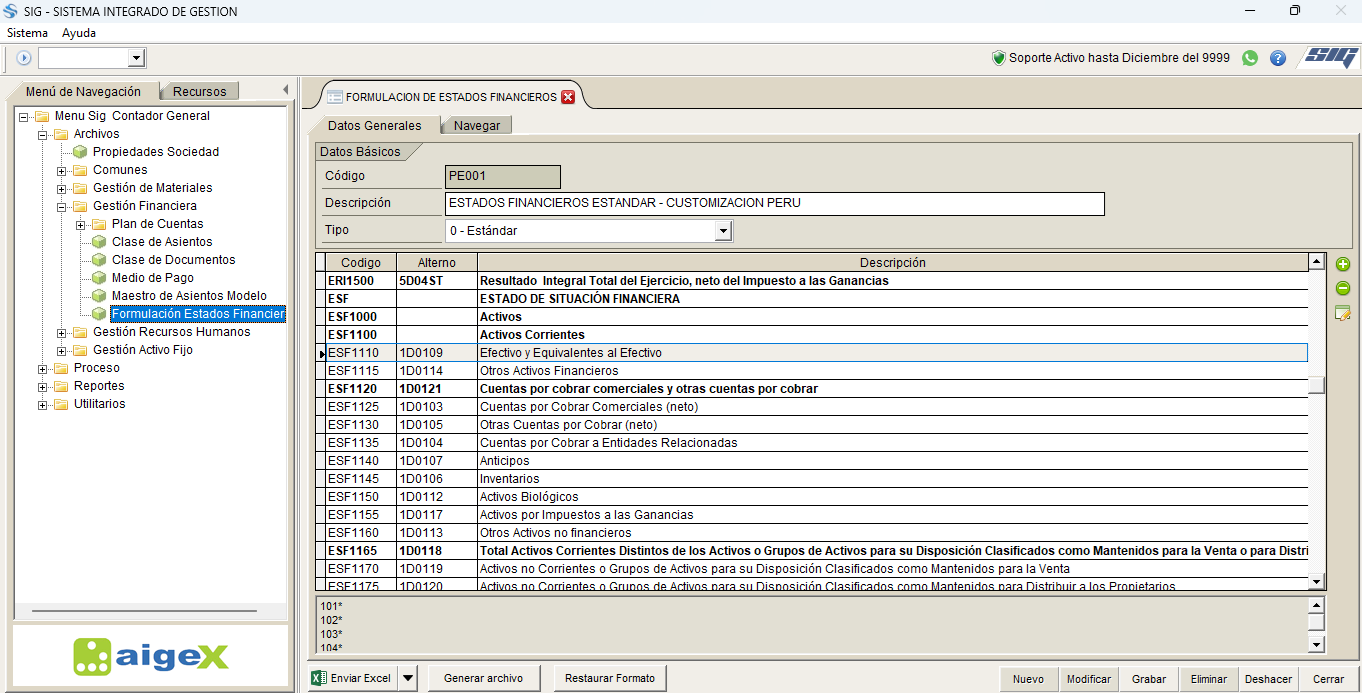Image resolution: width=1362 pixels, height=693 pixels.
Task: Click the Enviar Excel button
Action: pos(352,678)
